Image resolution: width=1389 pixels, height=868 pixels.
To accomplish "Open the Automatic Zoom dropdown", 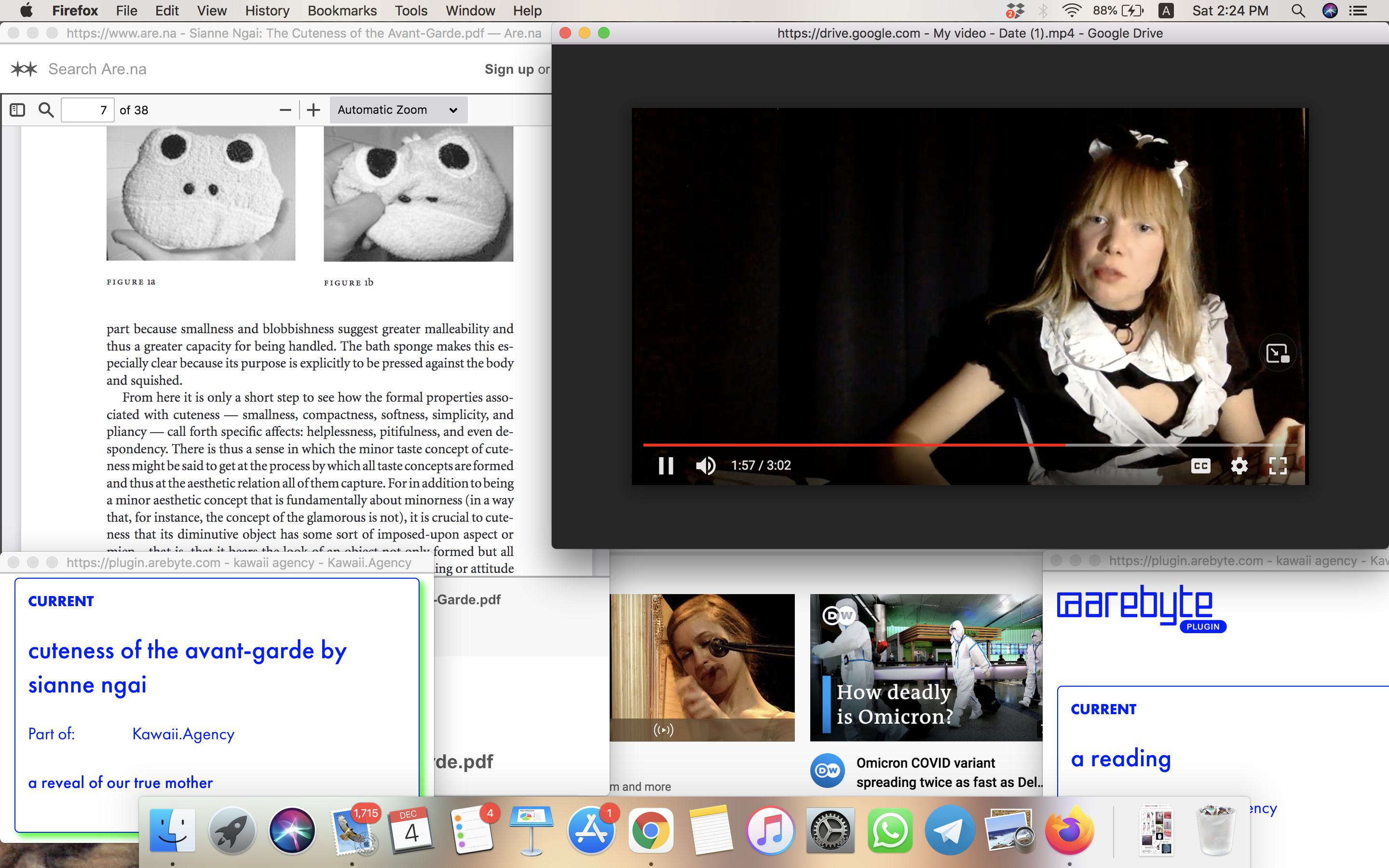I will pyautogui.click(x=398, y=109).
